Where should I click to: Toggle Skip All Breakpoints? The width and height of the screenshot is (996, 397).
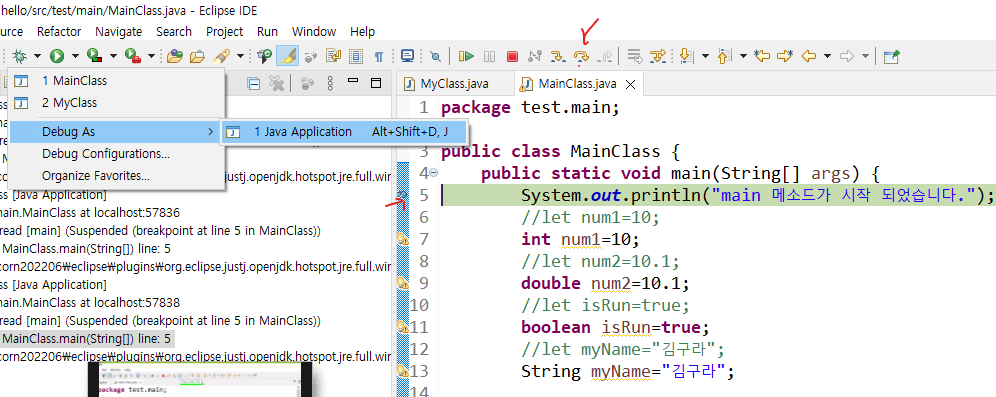point(435,57)
